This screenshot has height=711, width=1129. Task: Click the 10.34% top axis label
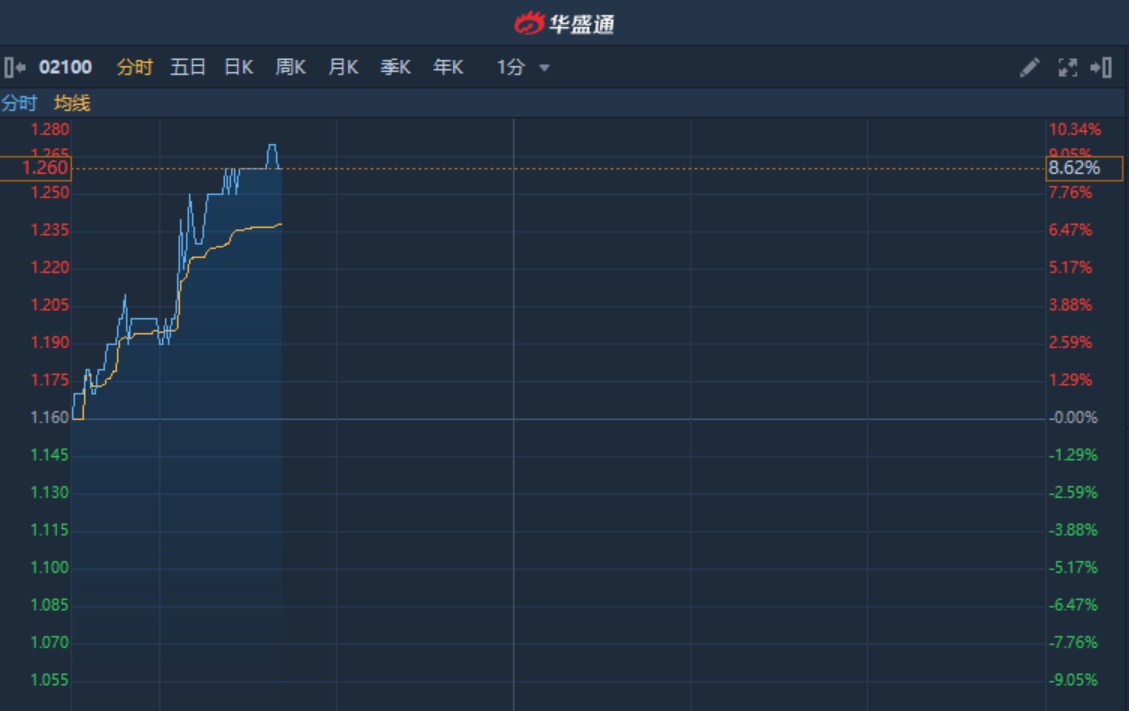pos(1075,130)
